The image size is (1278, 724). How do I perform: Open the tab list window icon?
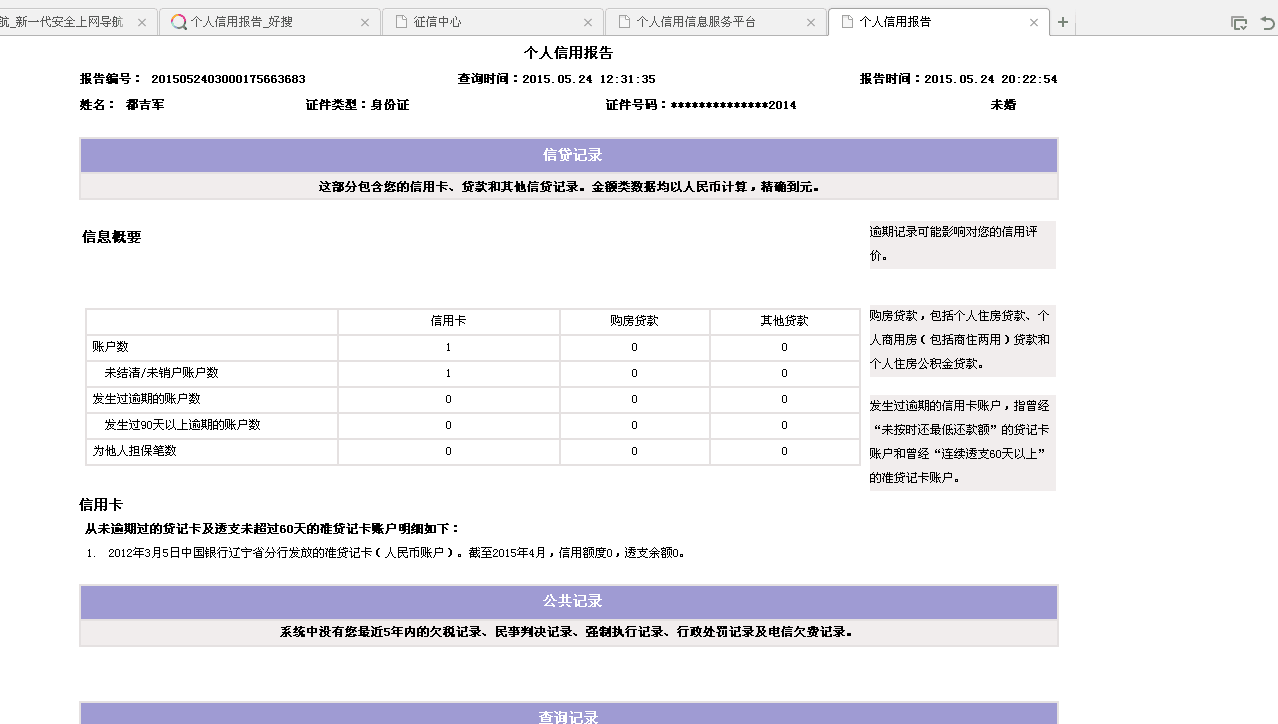point(1239,22)
